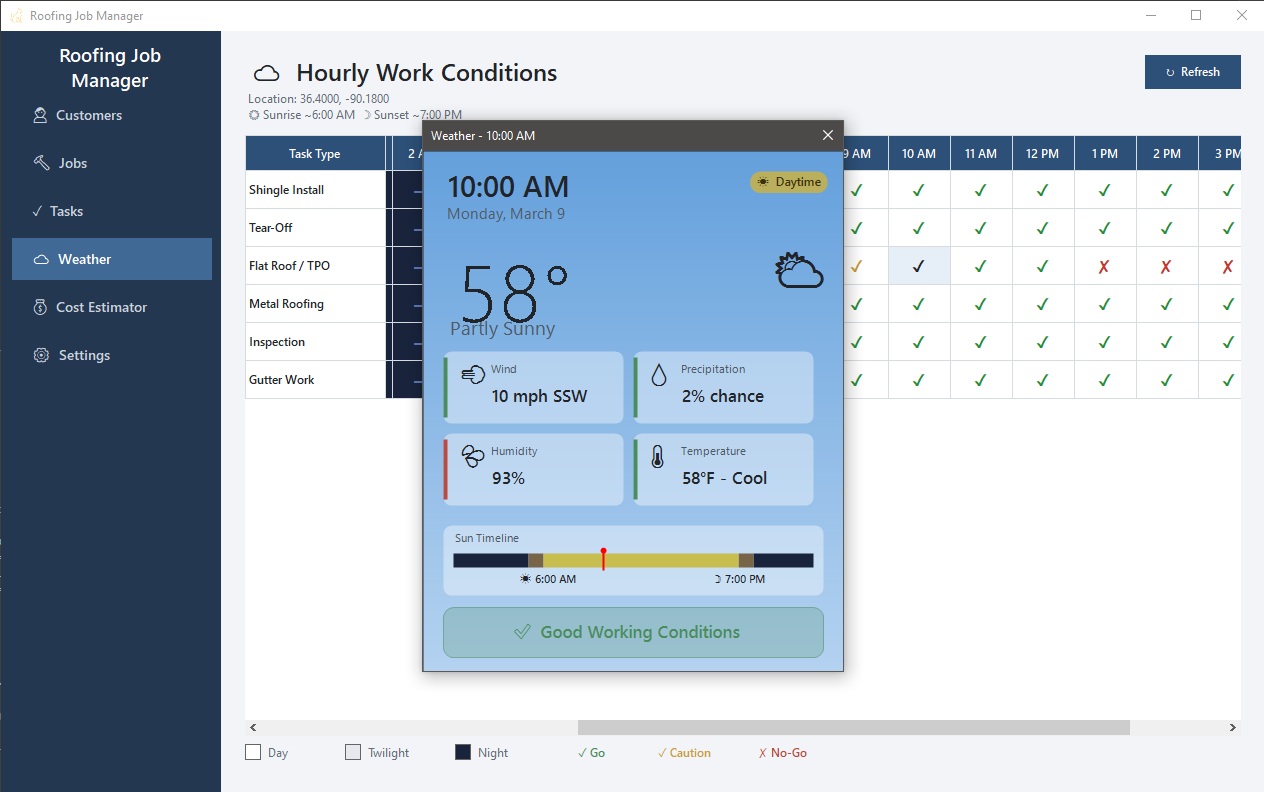Click the Night legend dark swatch

[463, 752]
